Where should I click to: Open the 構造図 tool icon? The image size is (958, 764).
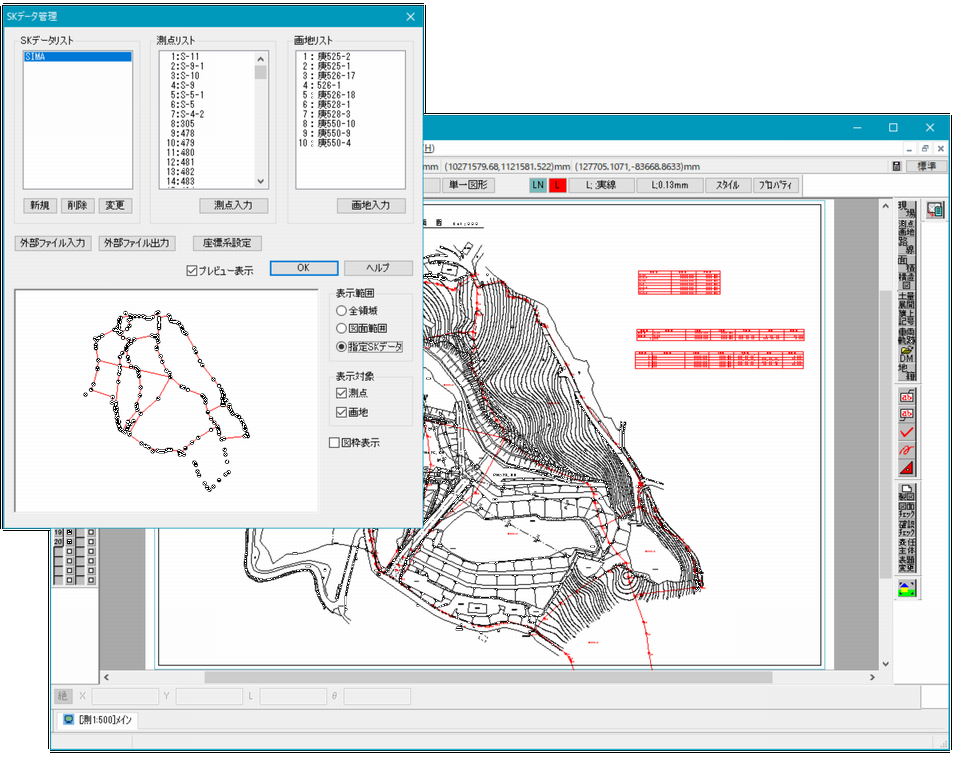(906, 281)
